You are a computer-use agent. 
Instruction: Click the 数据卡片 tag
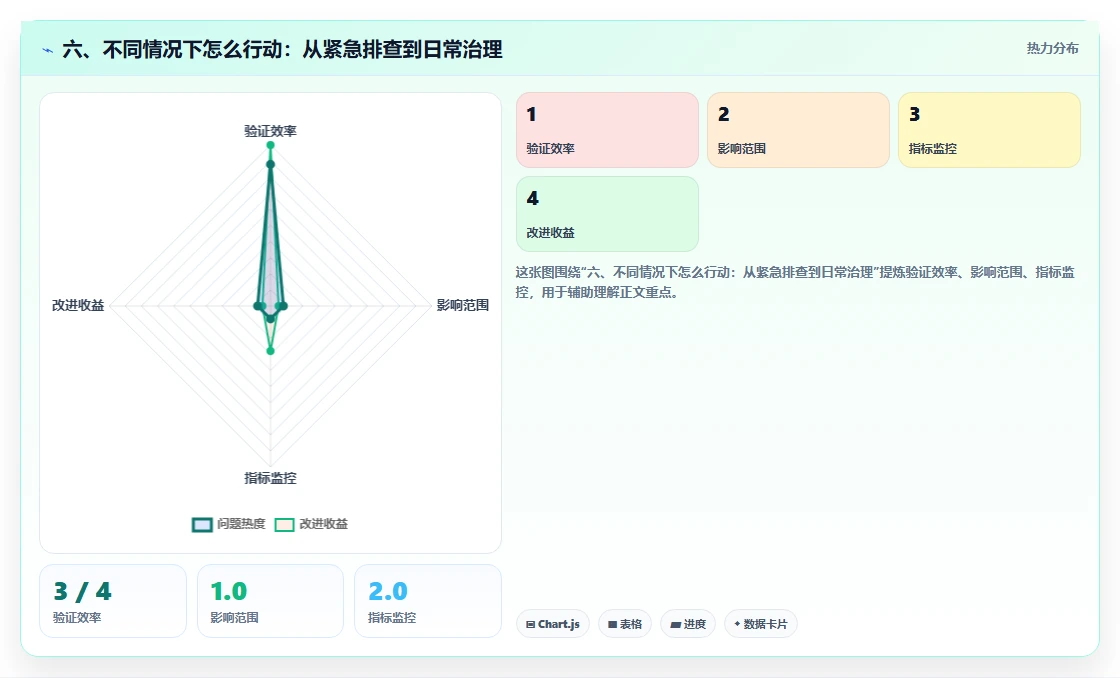pos(761,624)
